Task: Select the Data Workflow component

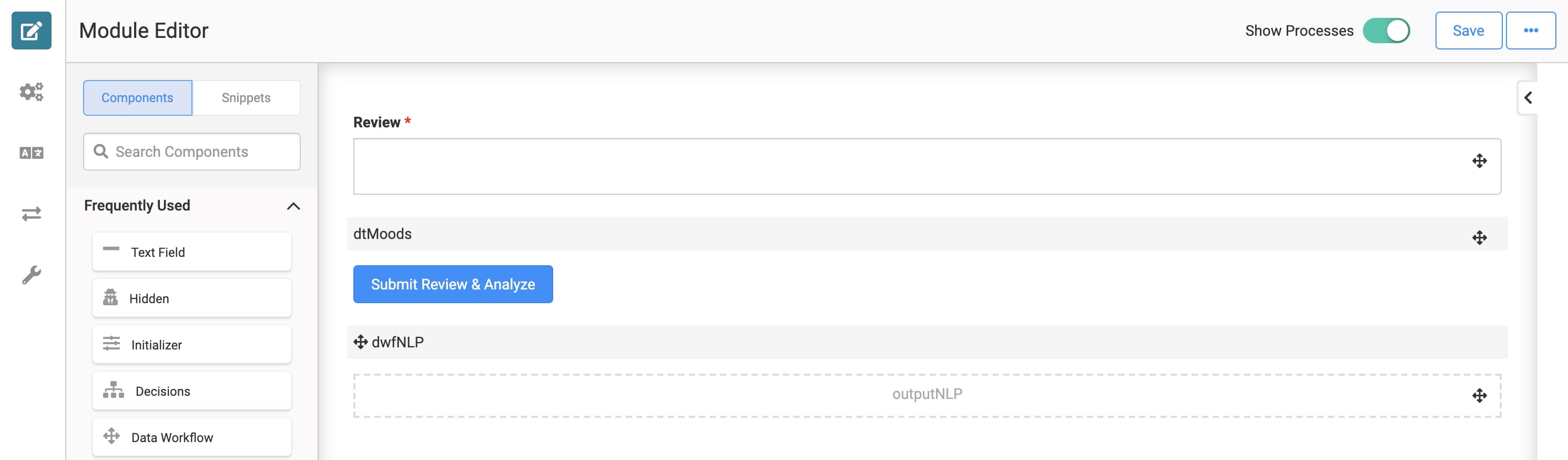Action: point(192,437)
